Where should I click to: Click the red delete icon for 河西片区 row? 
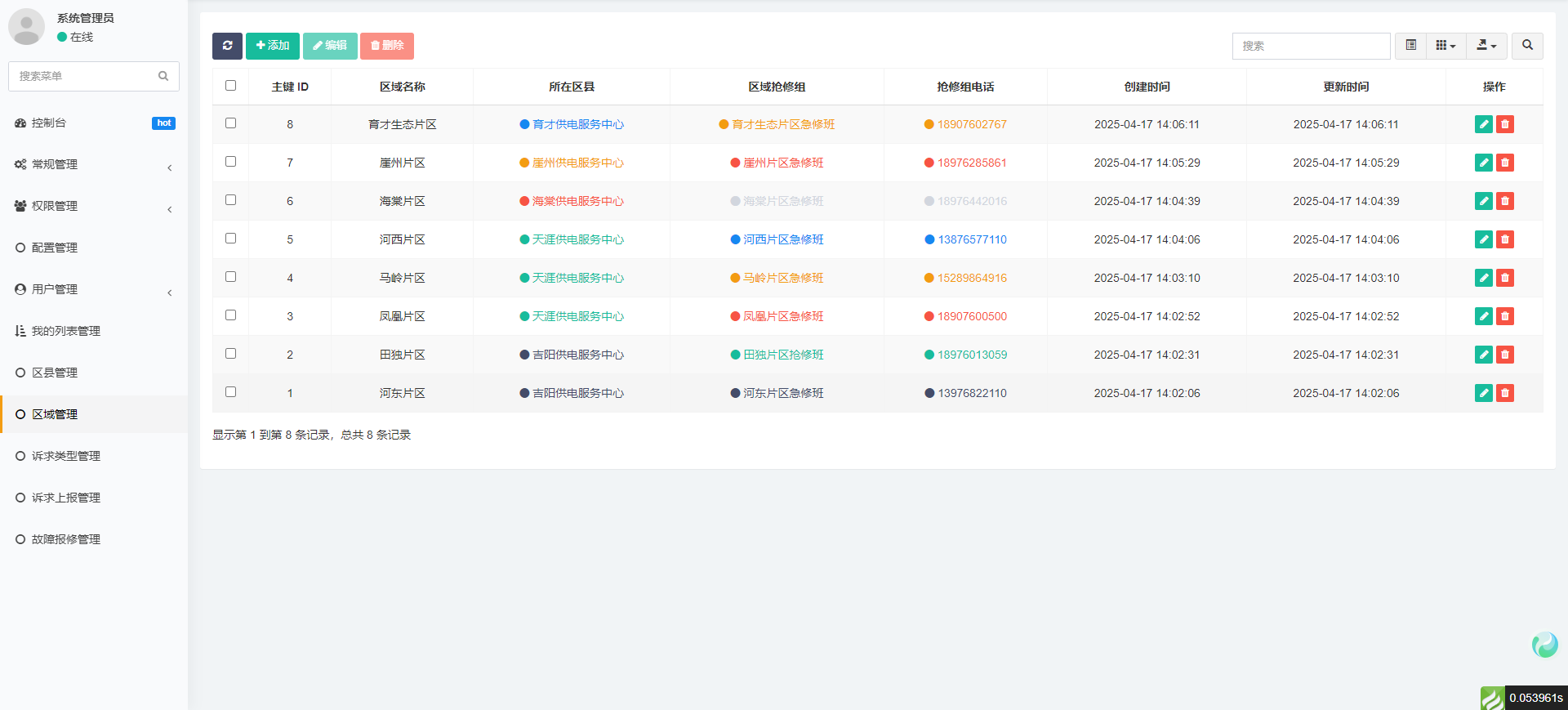pos(1504,239)
